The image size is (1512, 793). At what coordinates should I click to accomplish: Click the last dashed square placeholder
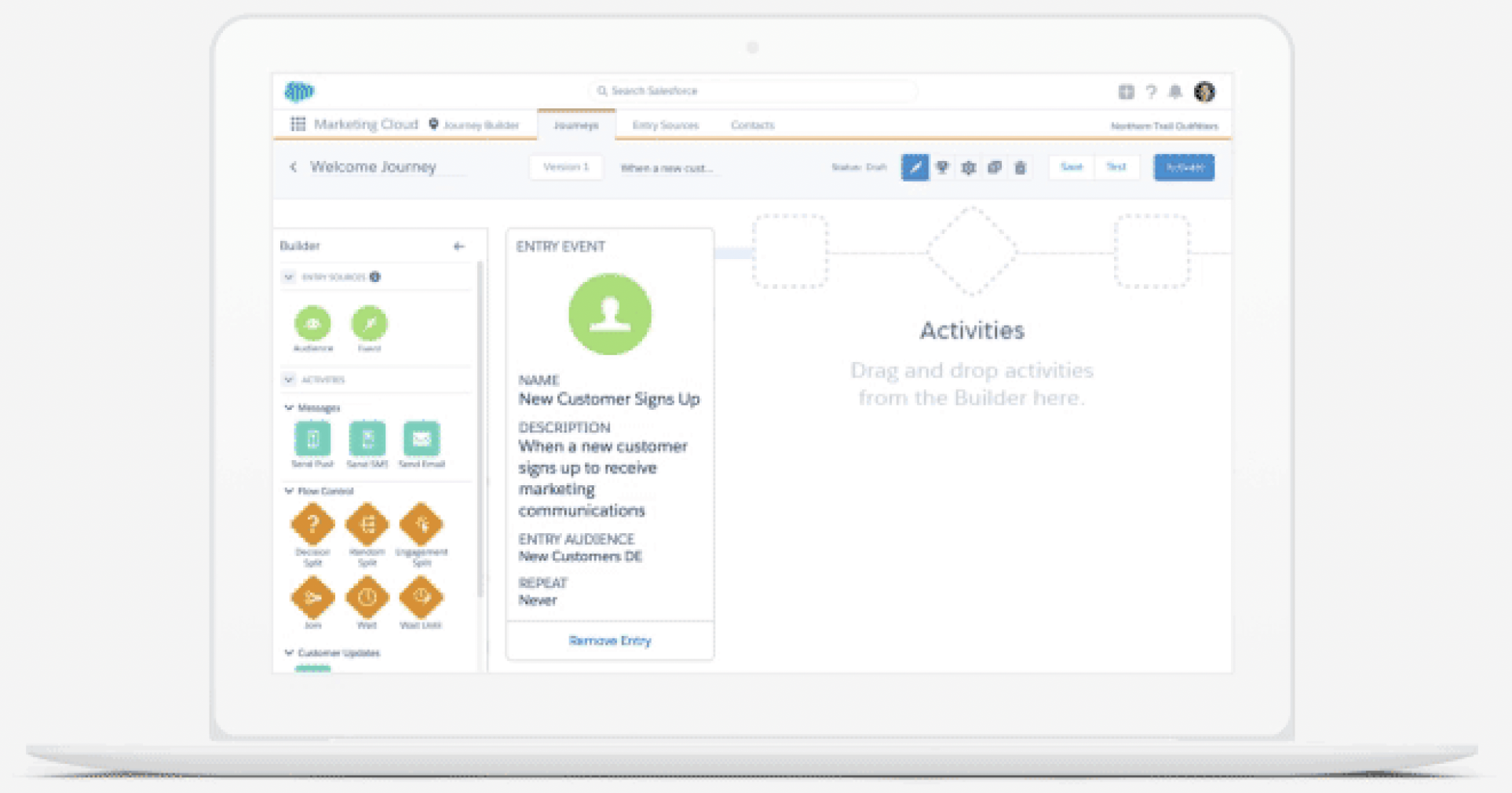1152,251
